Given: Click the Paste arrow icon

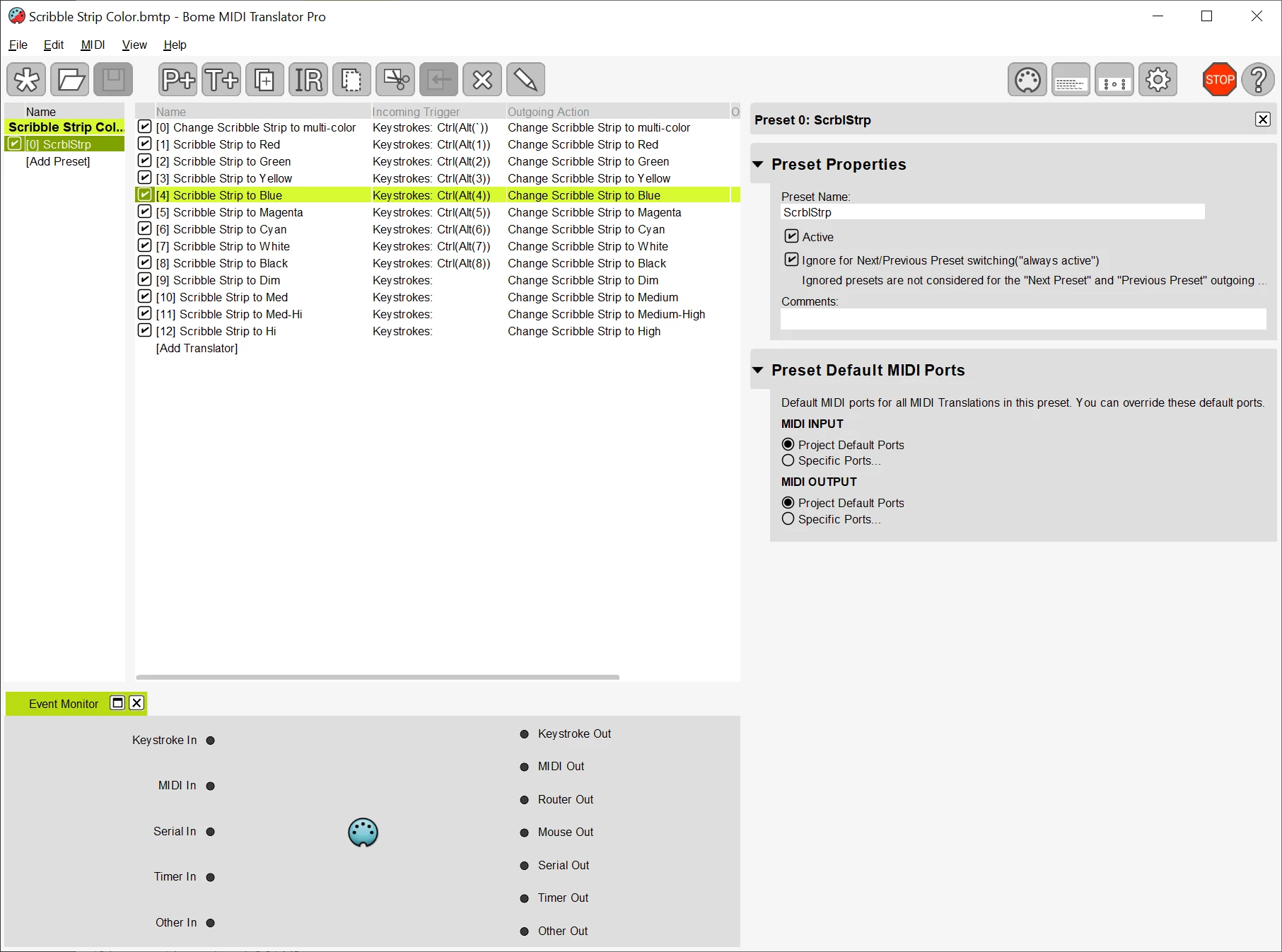Looking at the screenshot, I should pos(438,79).
